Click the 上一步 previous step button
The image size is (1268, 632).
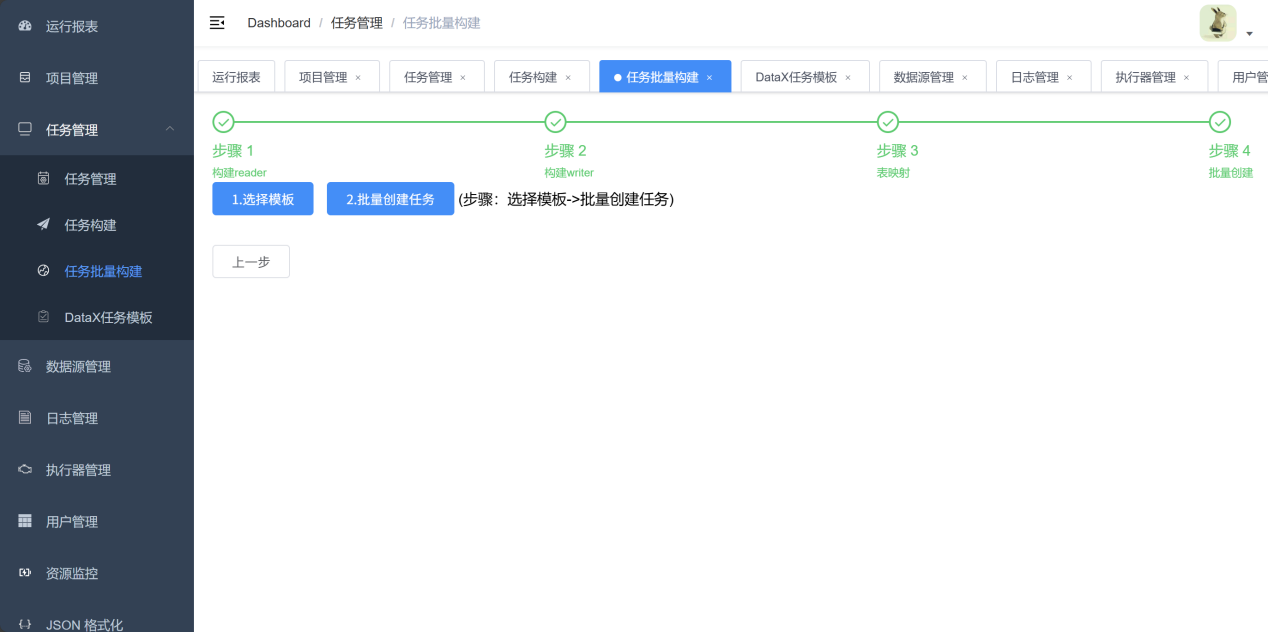pyautogui.click(x=251, y=262)
